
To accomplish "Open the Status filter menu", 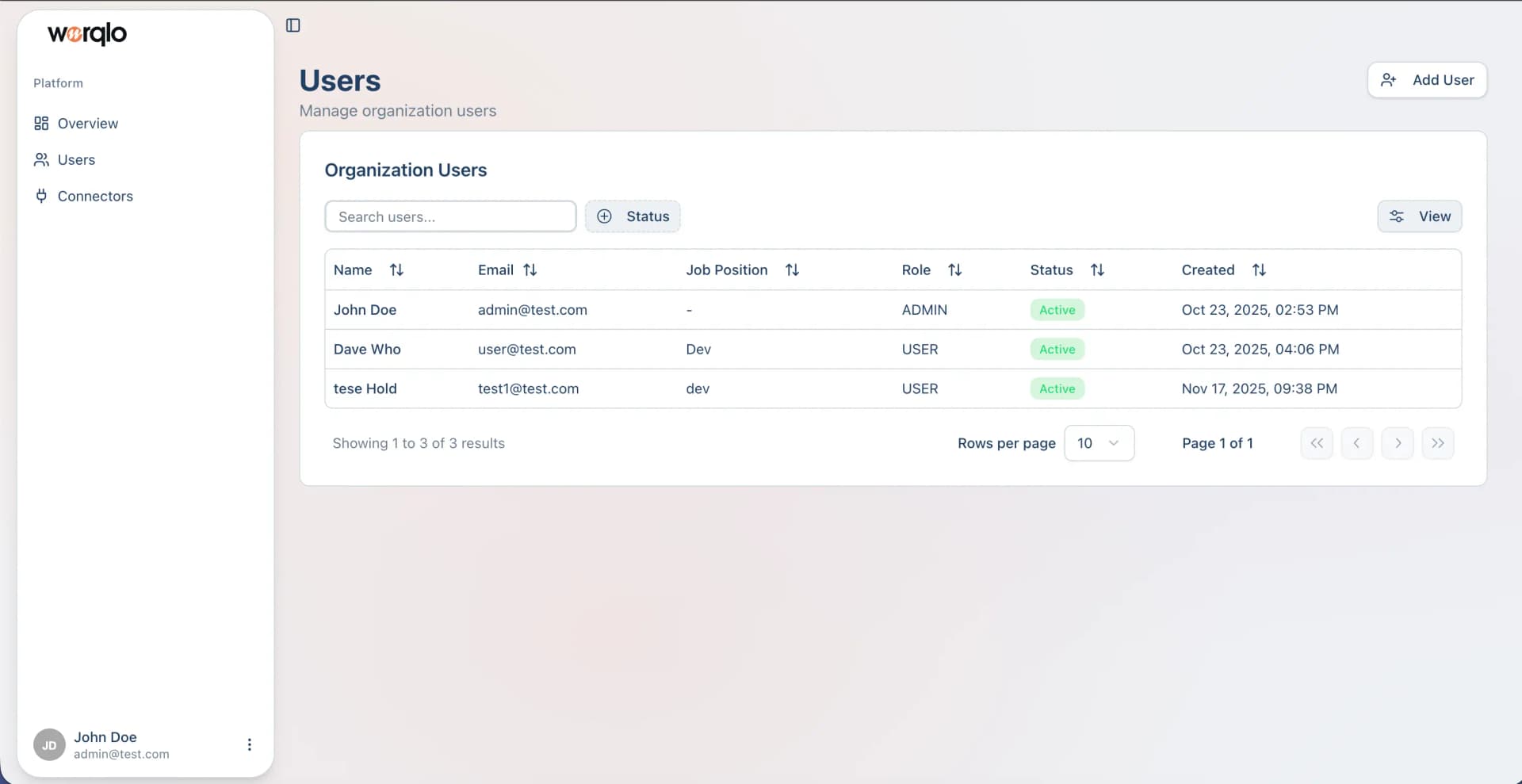I will tap(633, 216).
